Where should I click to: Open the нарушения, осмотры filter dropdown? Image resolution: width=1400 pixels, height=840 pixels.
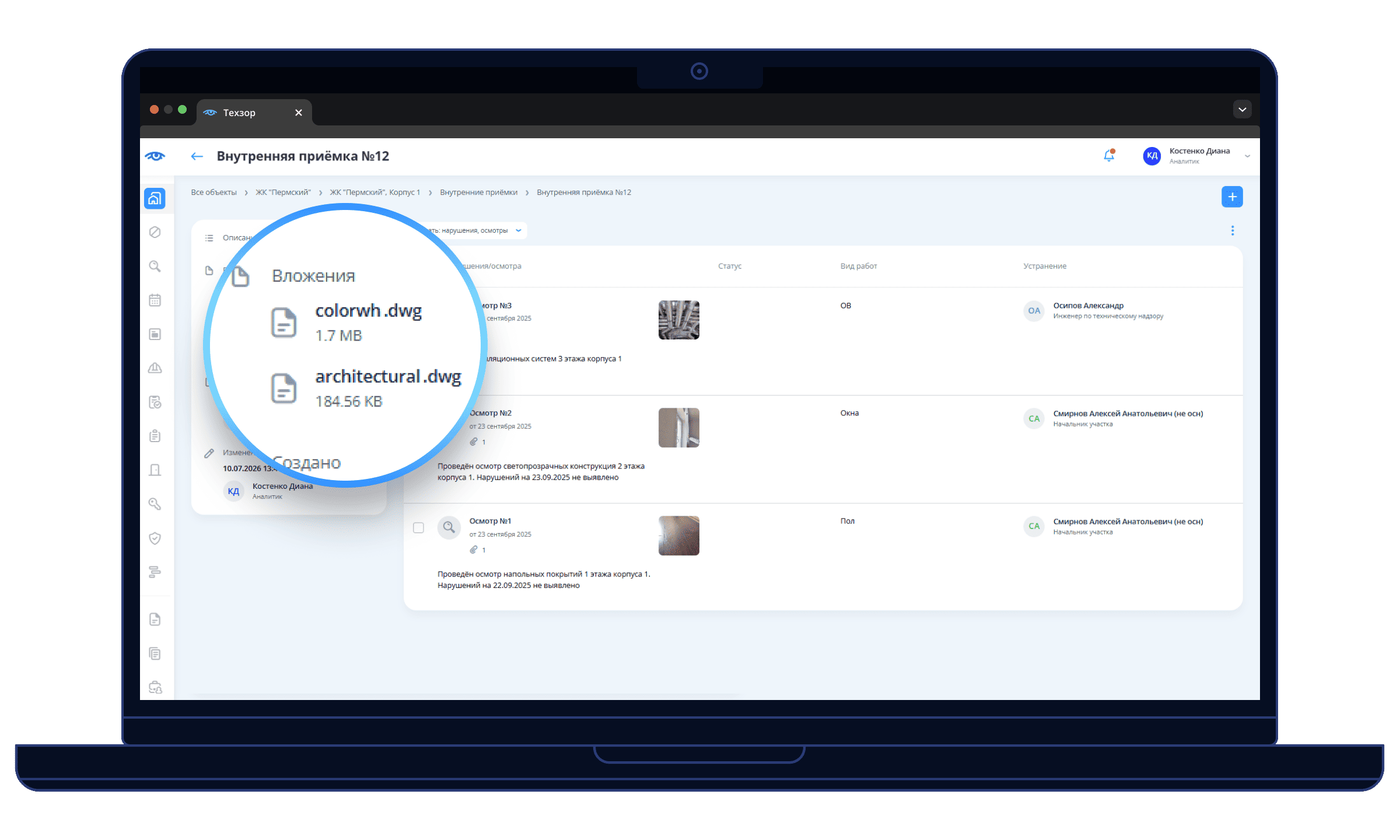point(475,230)
